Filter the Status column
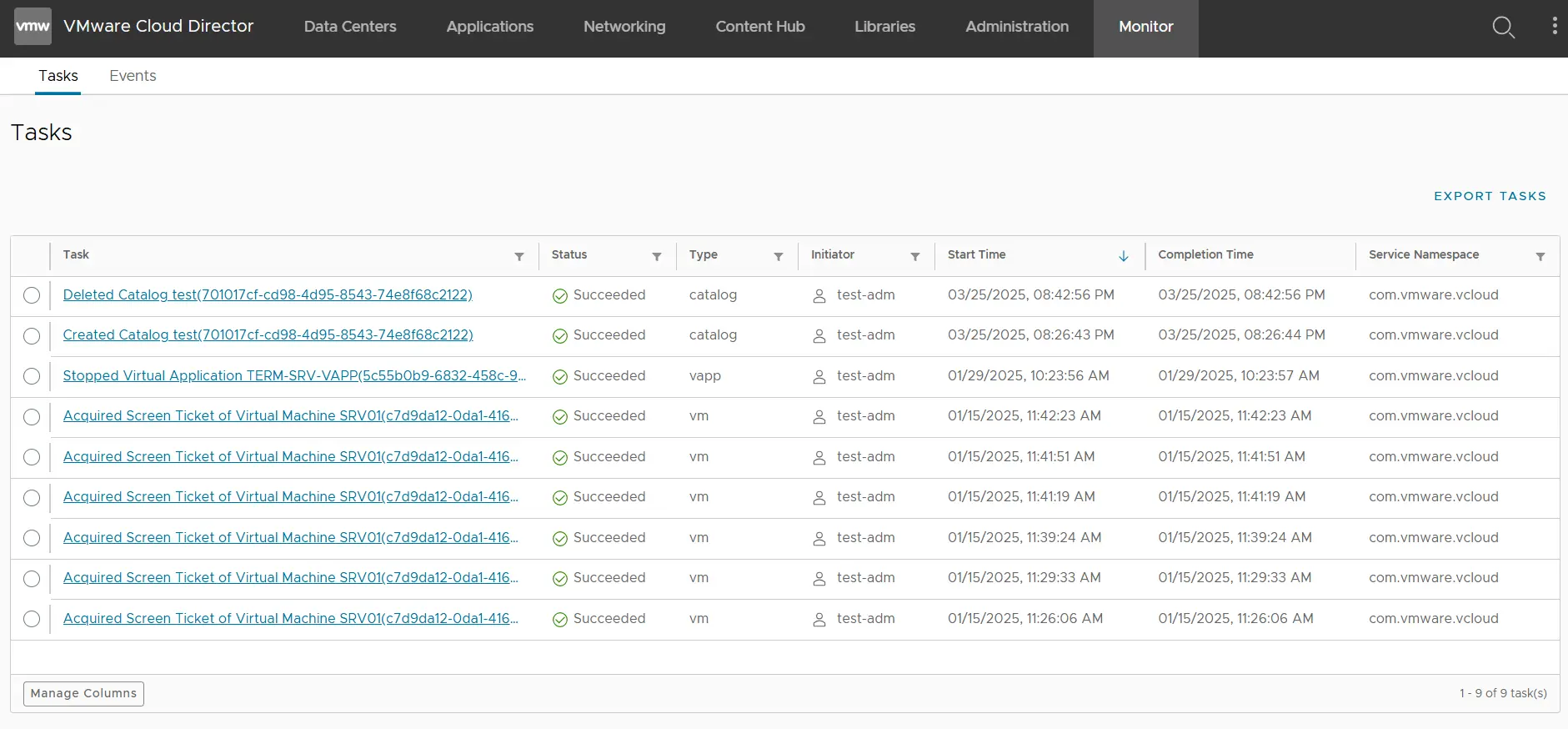Image resolution: width=1568 pixels, height=729 pixels. (657, 256)
